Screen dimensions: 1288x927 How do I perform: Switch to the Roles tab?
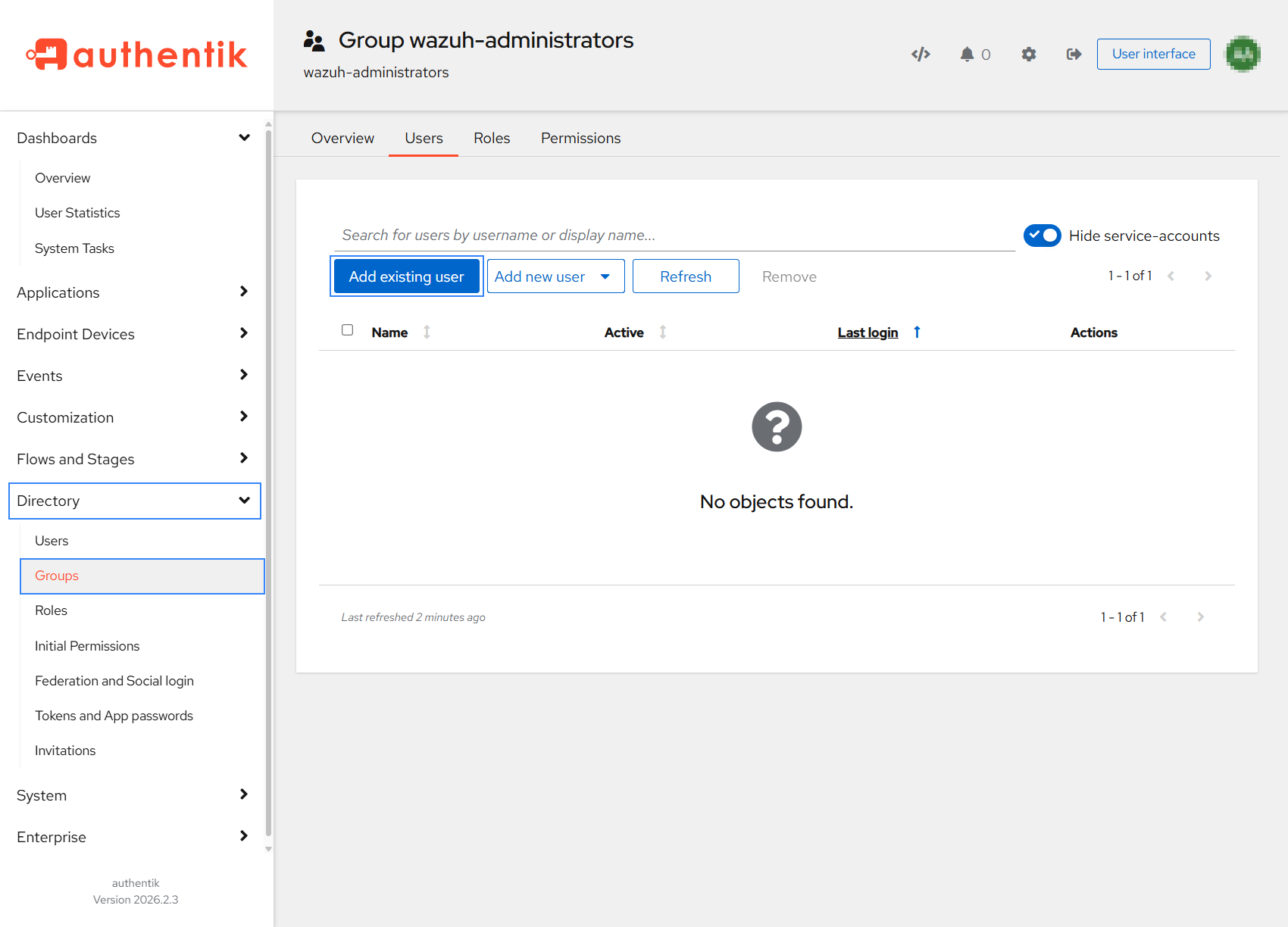tap(492, 138)
